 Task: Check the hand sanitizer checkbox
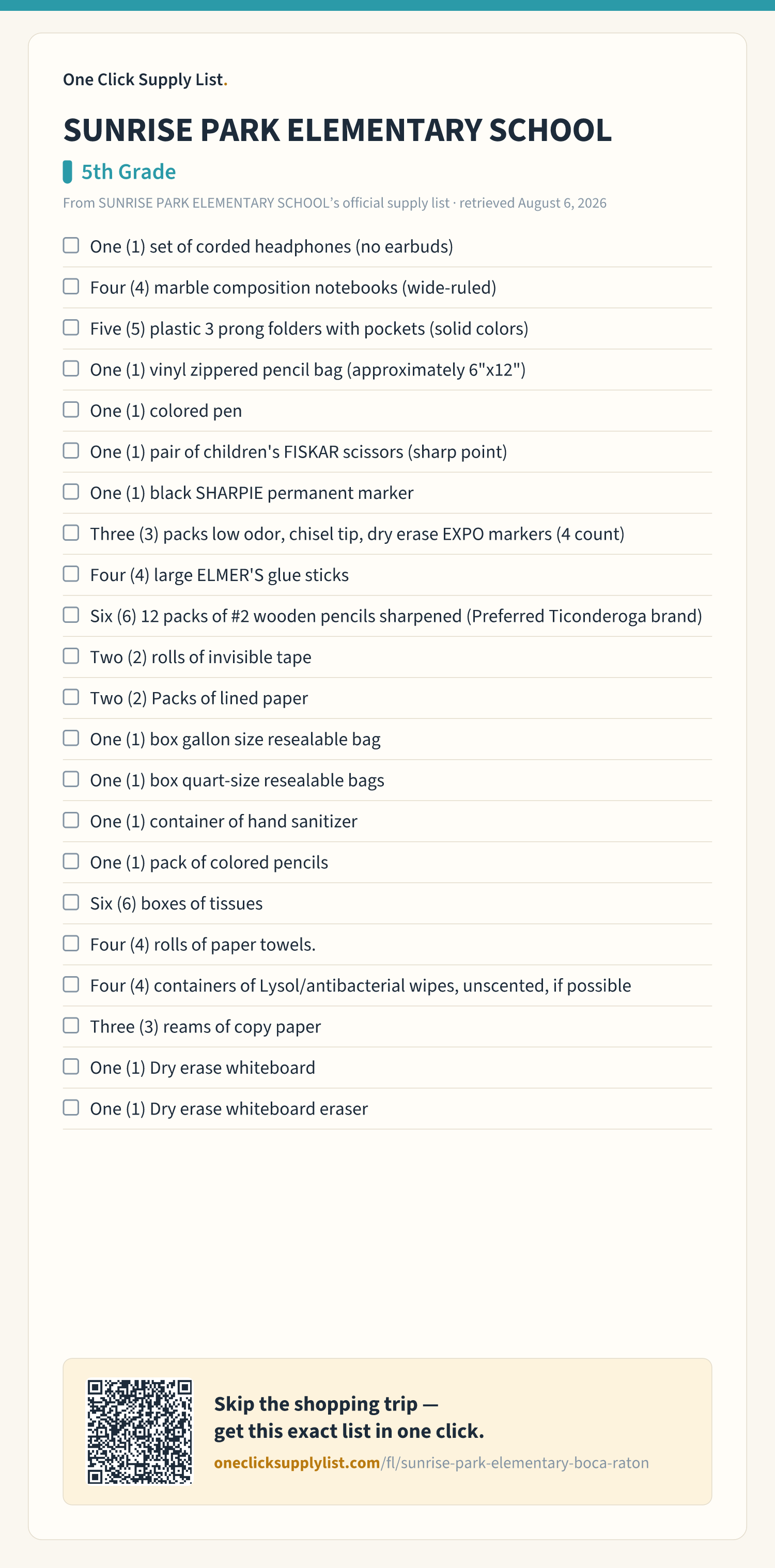[x=71, y=821]
